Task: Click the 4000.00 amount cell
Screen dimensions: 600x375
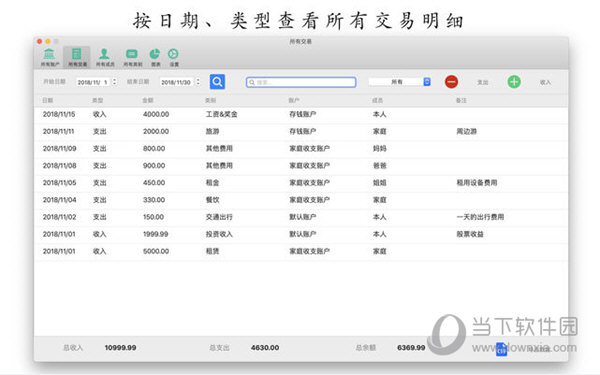Action: 156,114
